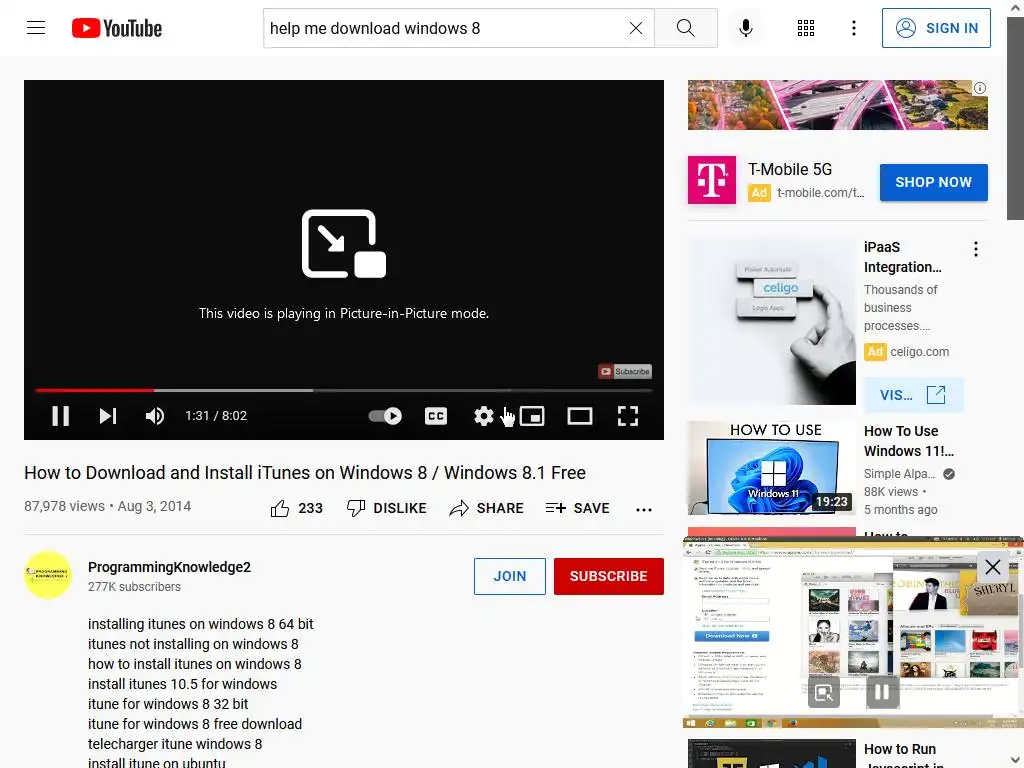1024x768 pixels.
Task: Skip to the next video
Action: (108, 416)
